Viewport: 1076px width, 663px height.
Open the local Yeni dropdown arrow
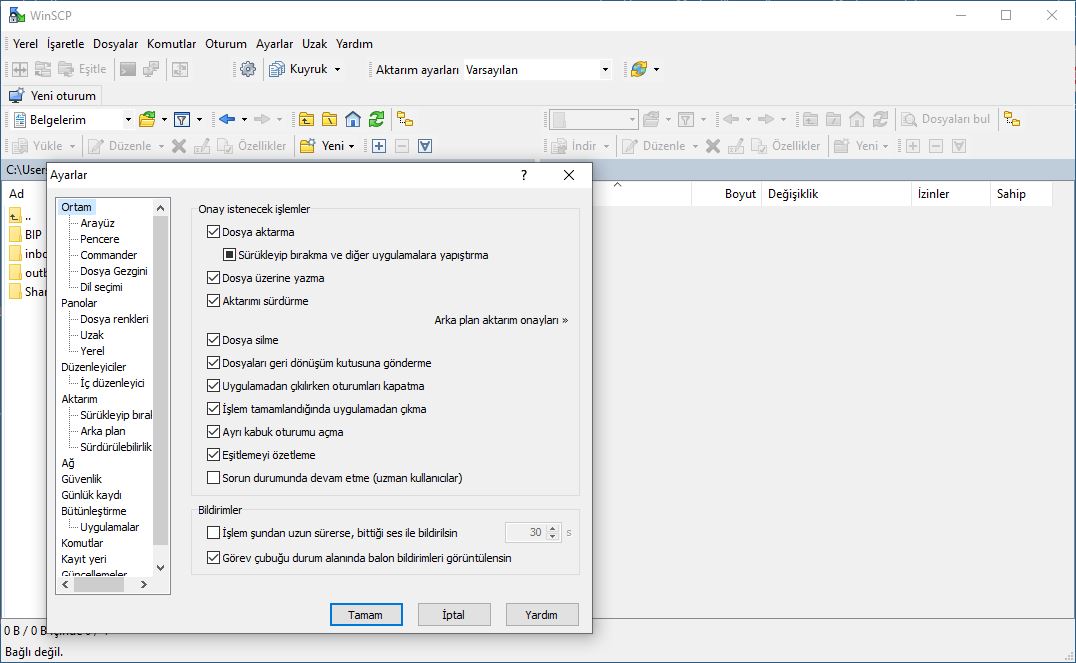[351, 146]
